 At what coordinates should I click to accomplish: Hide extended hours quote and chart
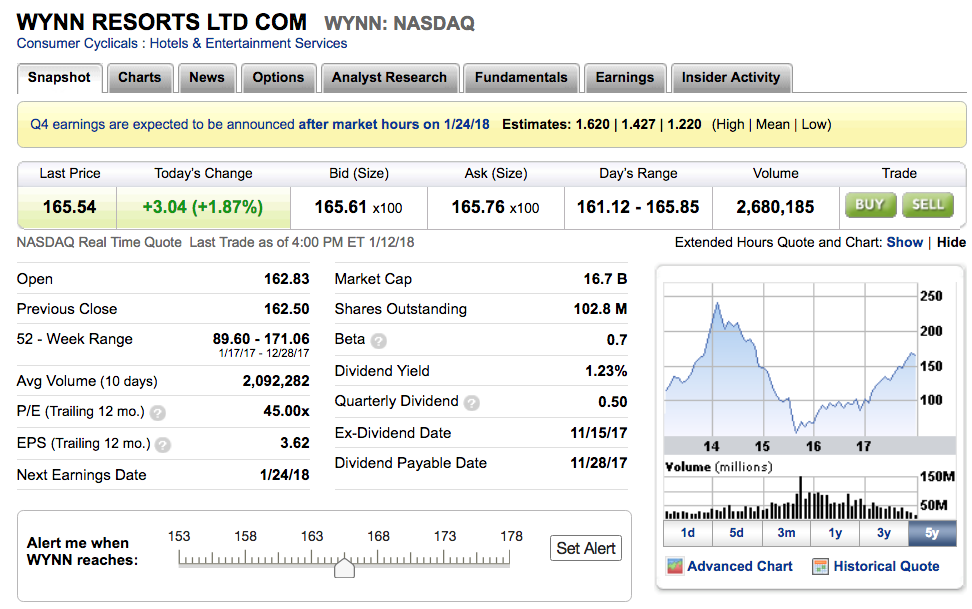coord(951,242)
